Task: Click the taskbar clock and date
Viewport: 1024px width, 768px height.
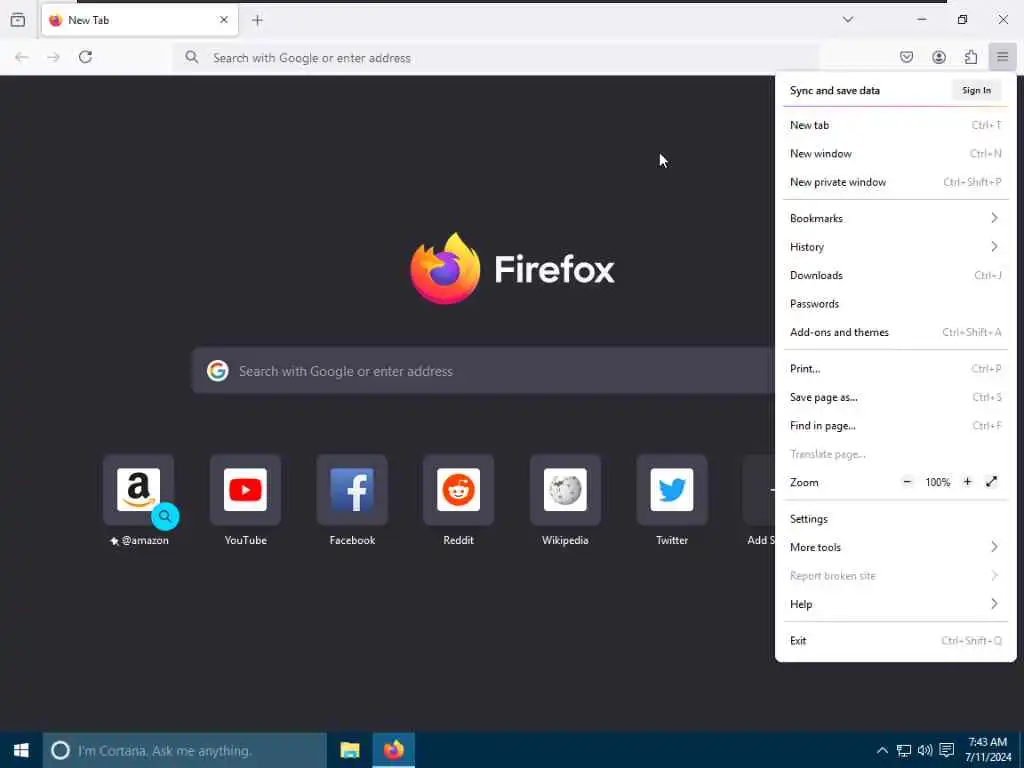Action: click(x=987, y=750)
